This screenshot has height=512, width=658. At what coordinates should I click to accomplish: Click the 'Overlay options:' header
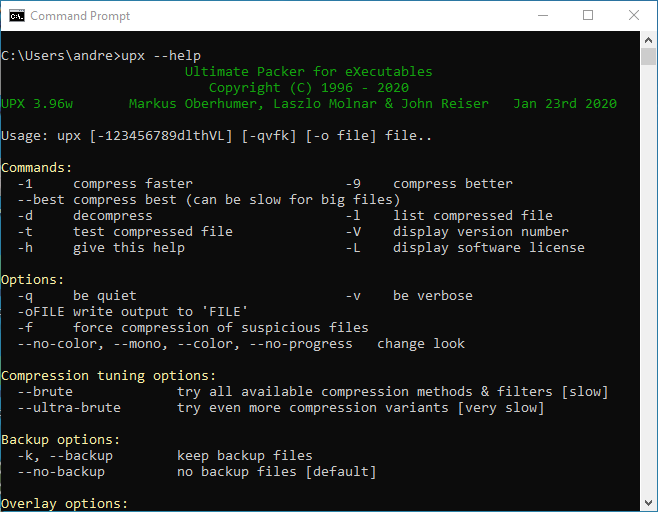point(64,504)
